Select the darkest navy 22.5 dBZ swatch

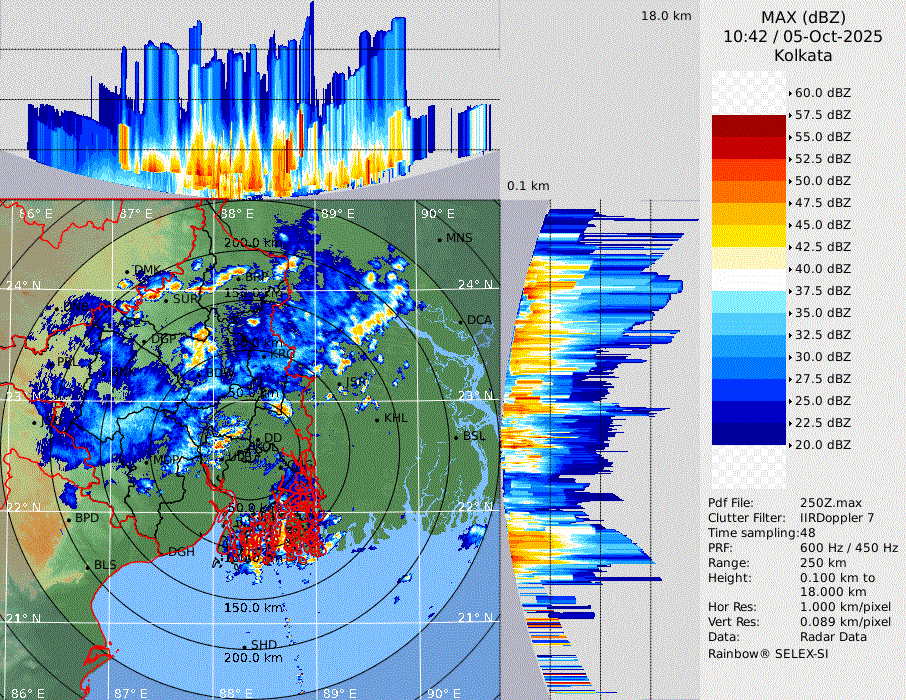749,433
